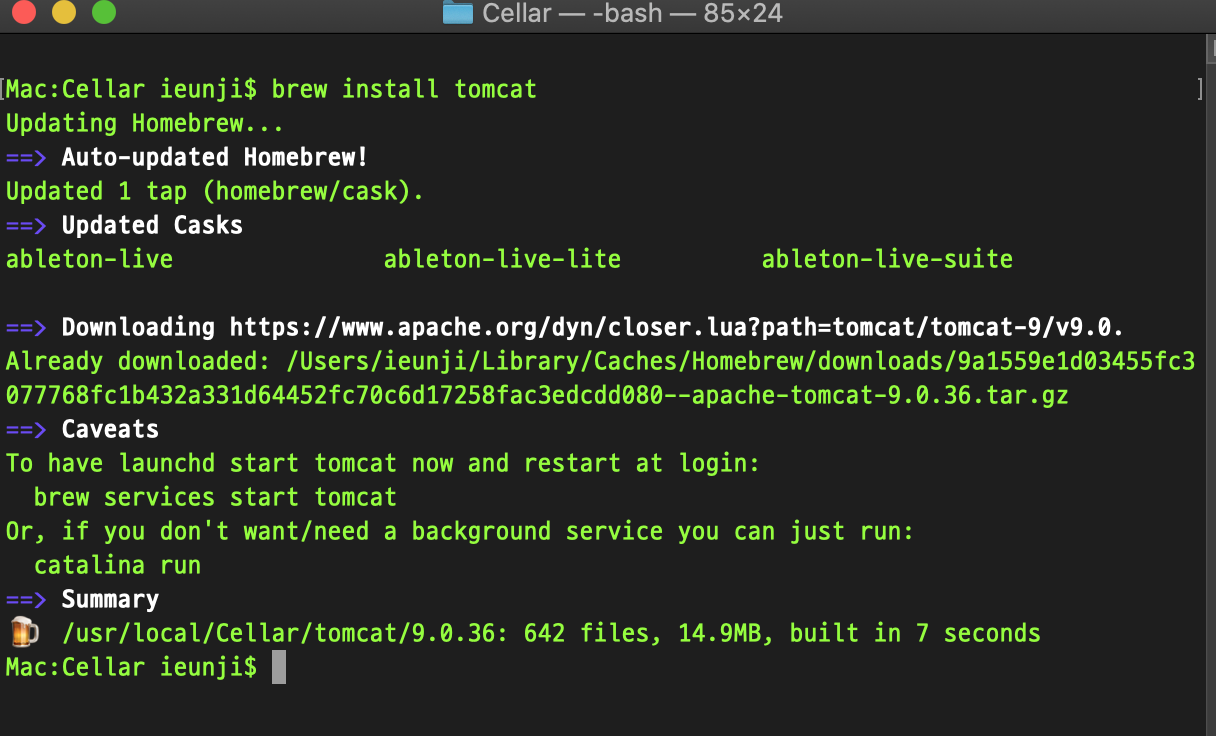Click the window title 'Cellar — -bash — 85×24'
The height and width of the screenshot is (736, 1216).
[632, 13]
